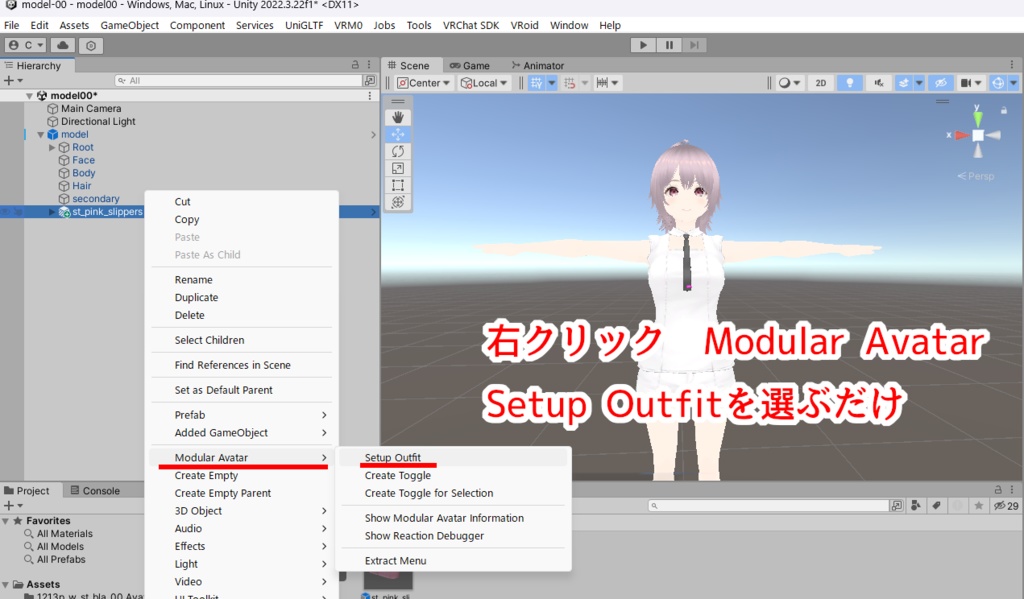Select the Rect Transform tool
The width and height of the screenshot is (1024, 599).
[397, 185]
